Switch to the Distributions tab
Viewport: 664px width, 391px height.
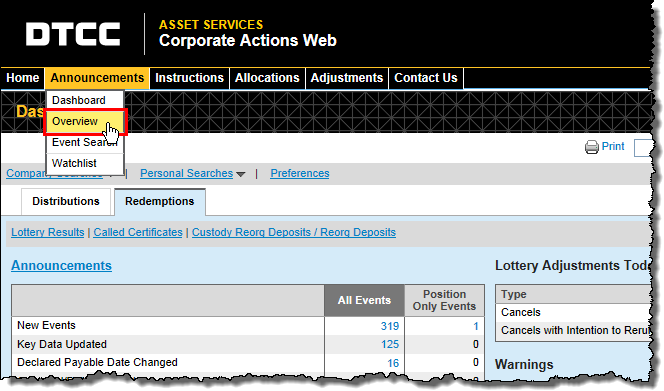66,201
